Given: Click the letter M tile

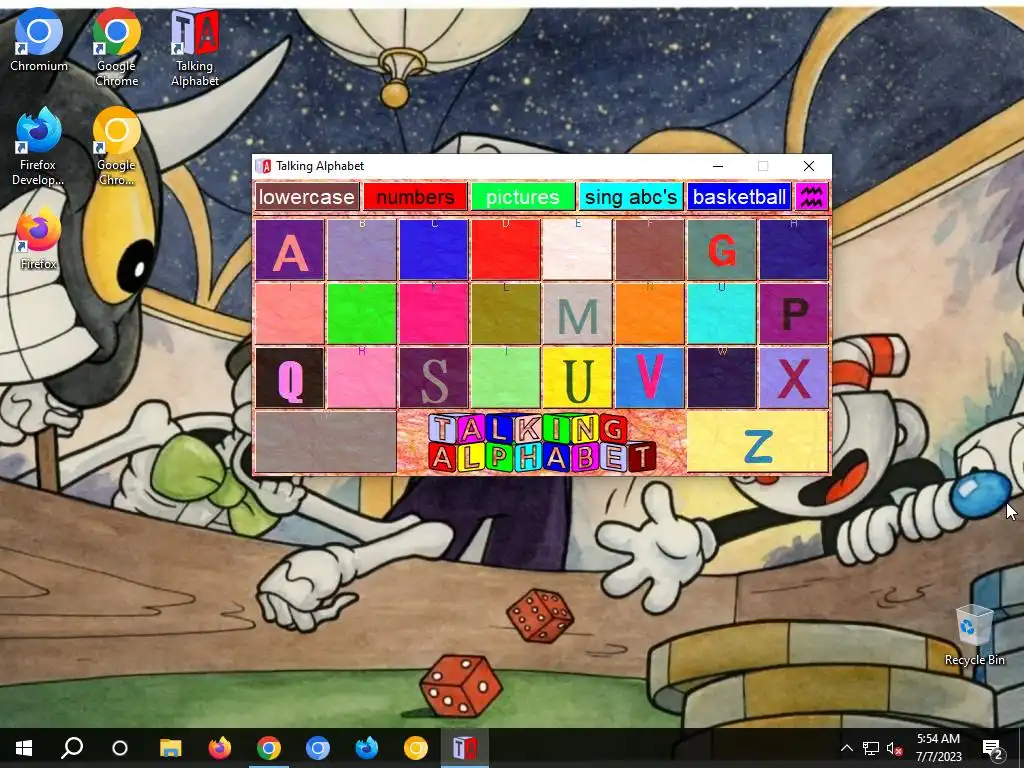Looking at the screenshot, I should [577, 313].
